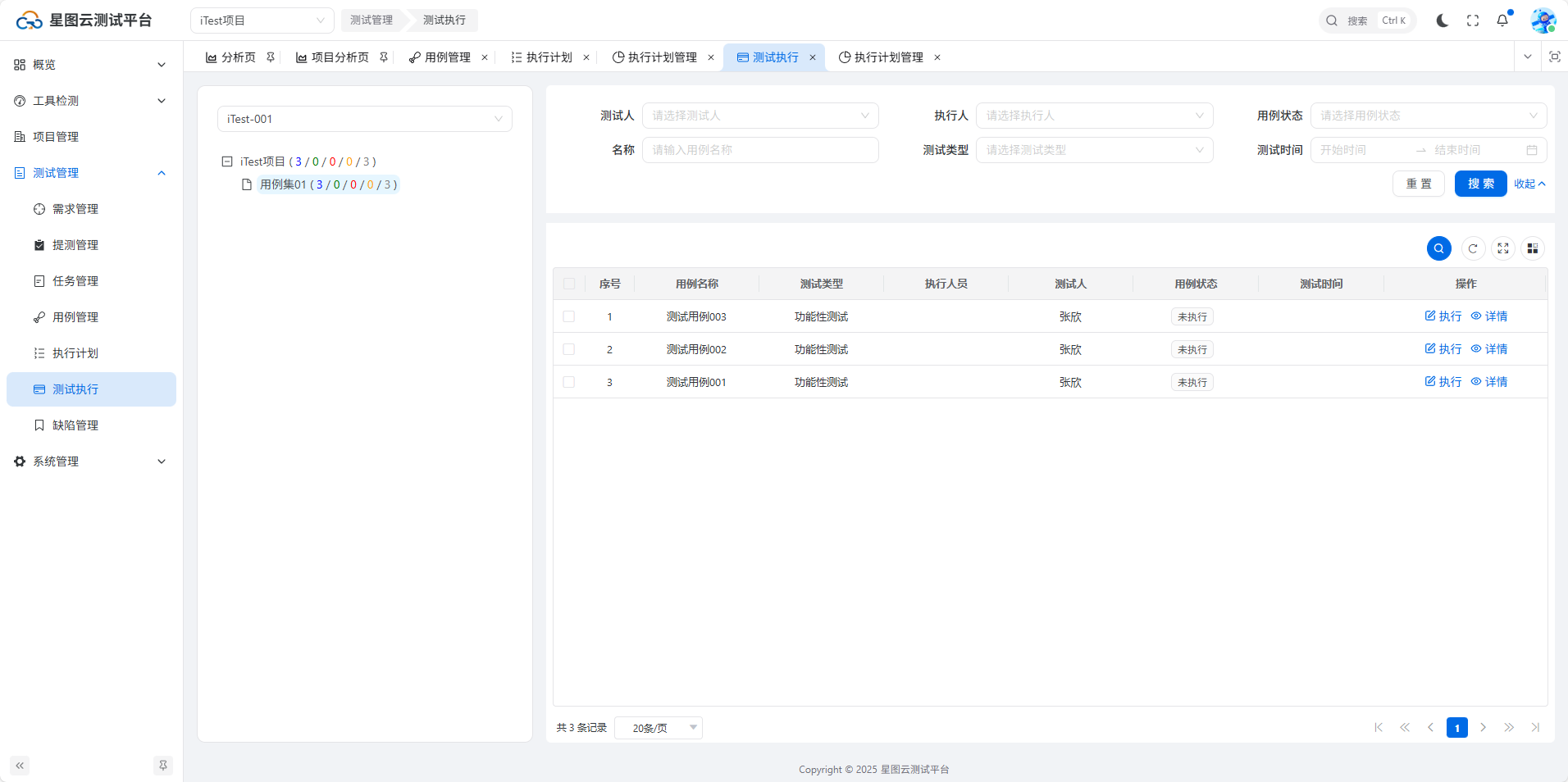Collapse the sidebar using the double-arrow icon
Viewport: 1568px width, 782px height.
(x=20, y=766)
